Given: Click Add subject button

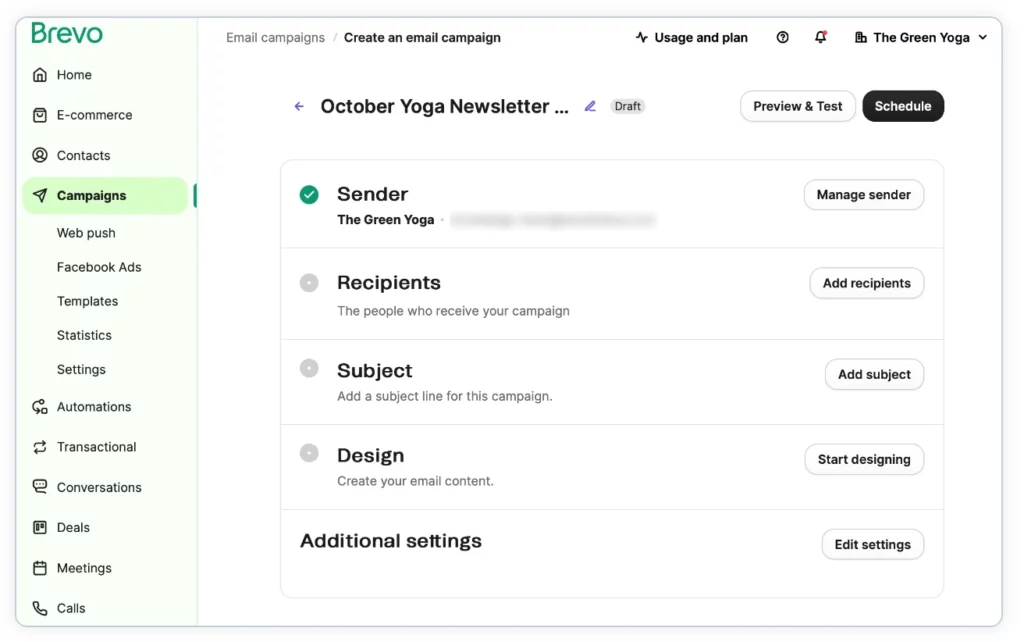Looking at the screenshot, I should (874, 375).
